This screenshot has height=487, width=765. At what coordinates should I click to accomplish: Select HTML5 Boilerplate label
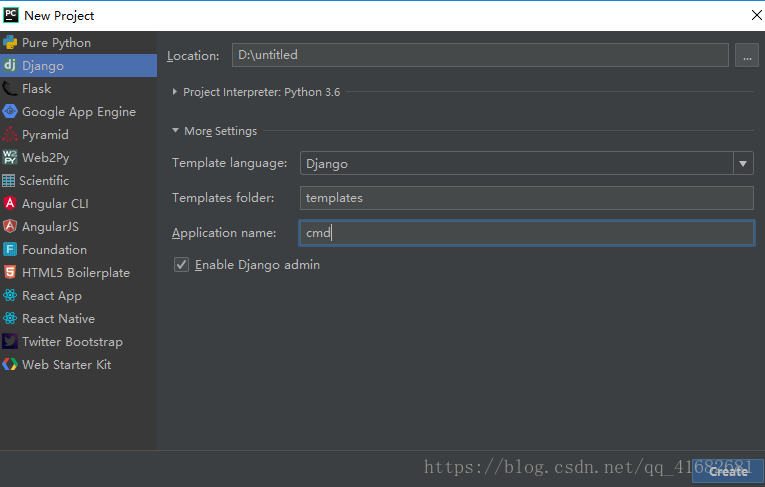coord(76,273)
